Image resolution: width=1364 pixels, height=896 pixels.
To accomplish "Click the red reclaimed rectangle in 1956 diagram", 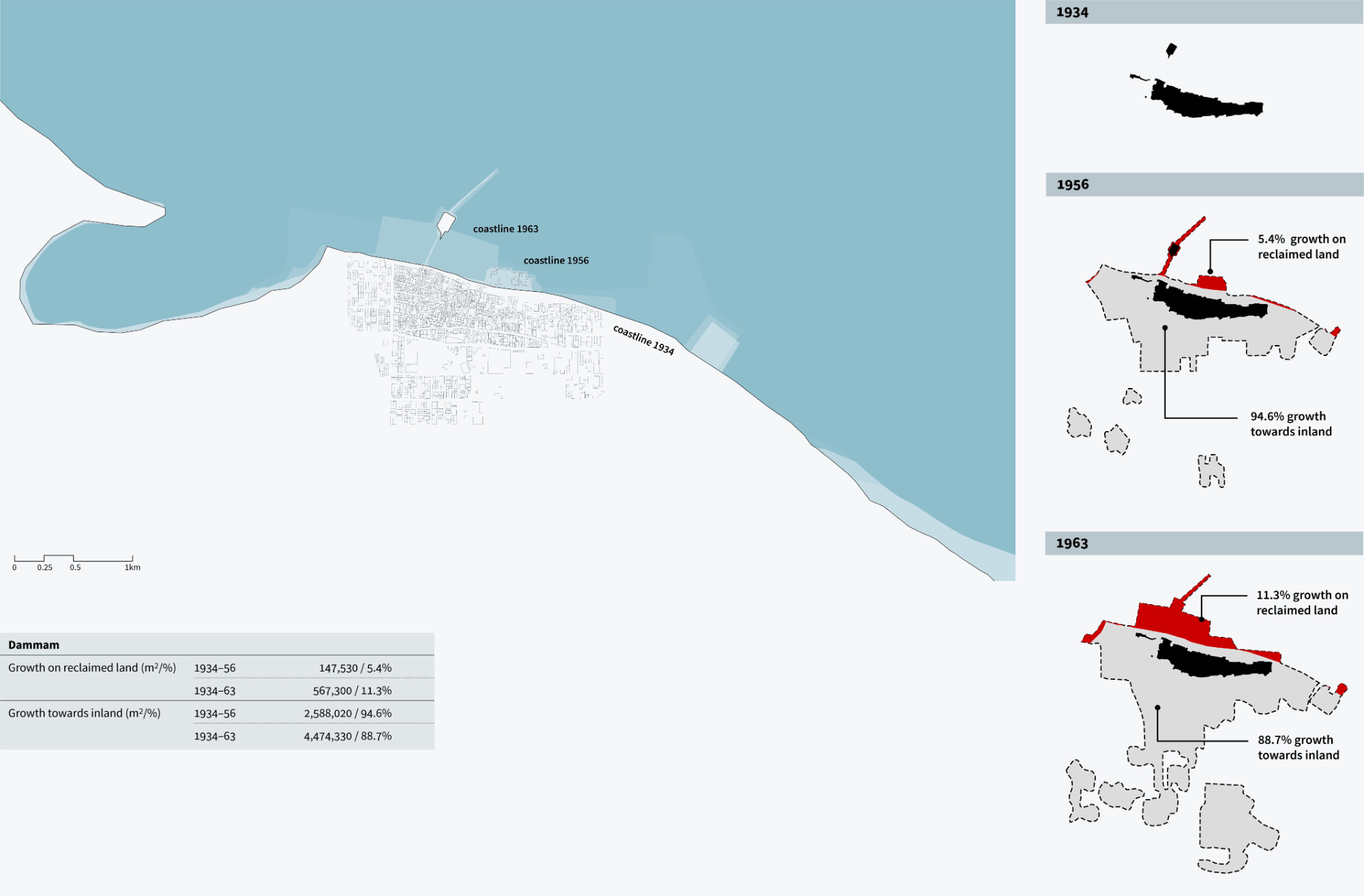I will (x=1212, y=283).
